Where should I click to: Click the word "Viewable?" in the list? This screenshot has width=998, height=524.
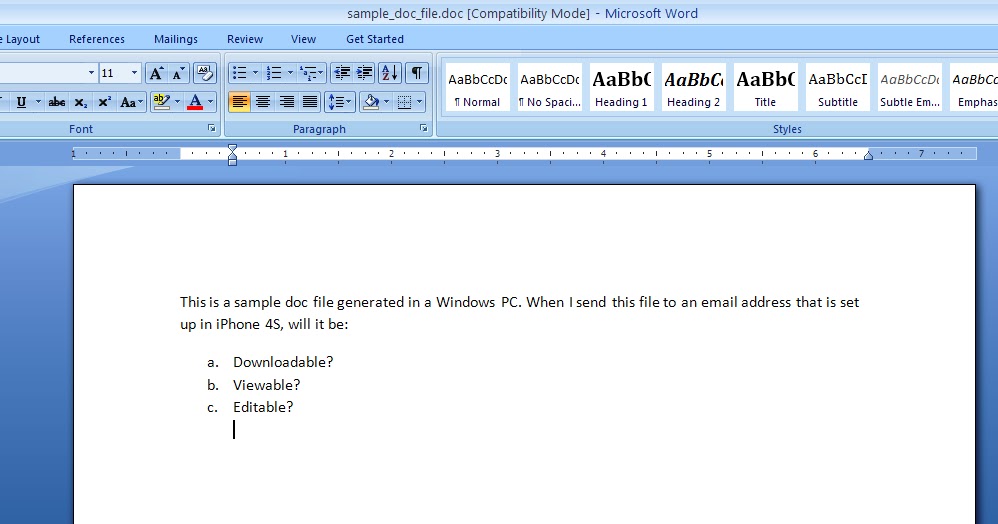267,385
